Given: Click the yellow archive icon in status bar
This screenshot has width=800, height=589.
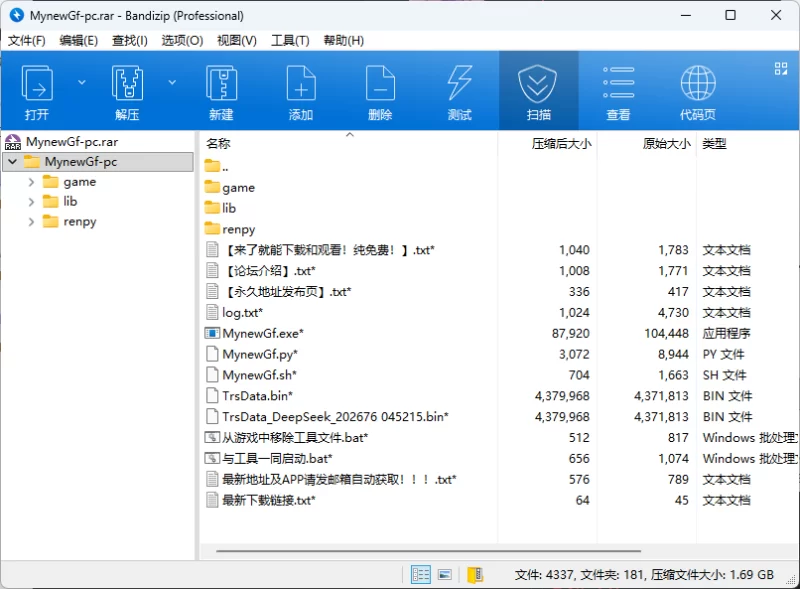Looking at the screenshot, I should [x=475, y=575].
